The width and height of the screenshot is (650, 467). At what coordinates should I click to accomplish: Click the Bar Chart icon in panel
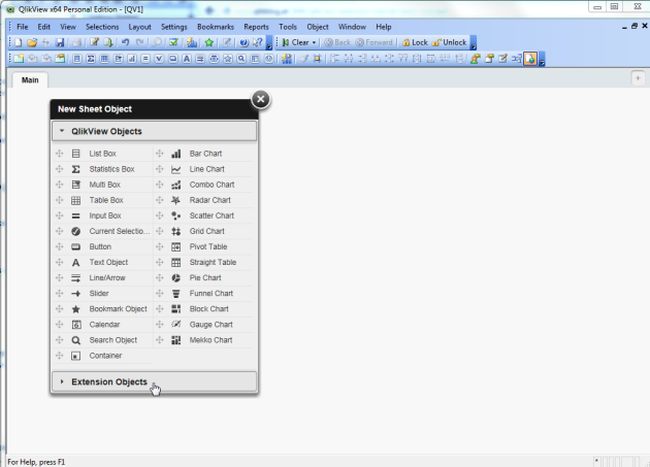coord(176,154)
